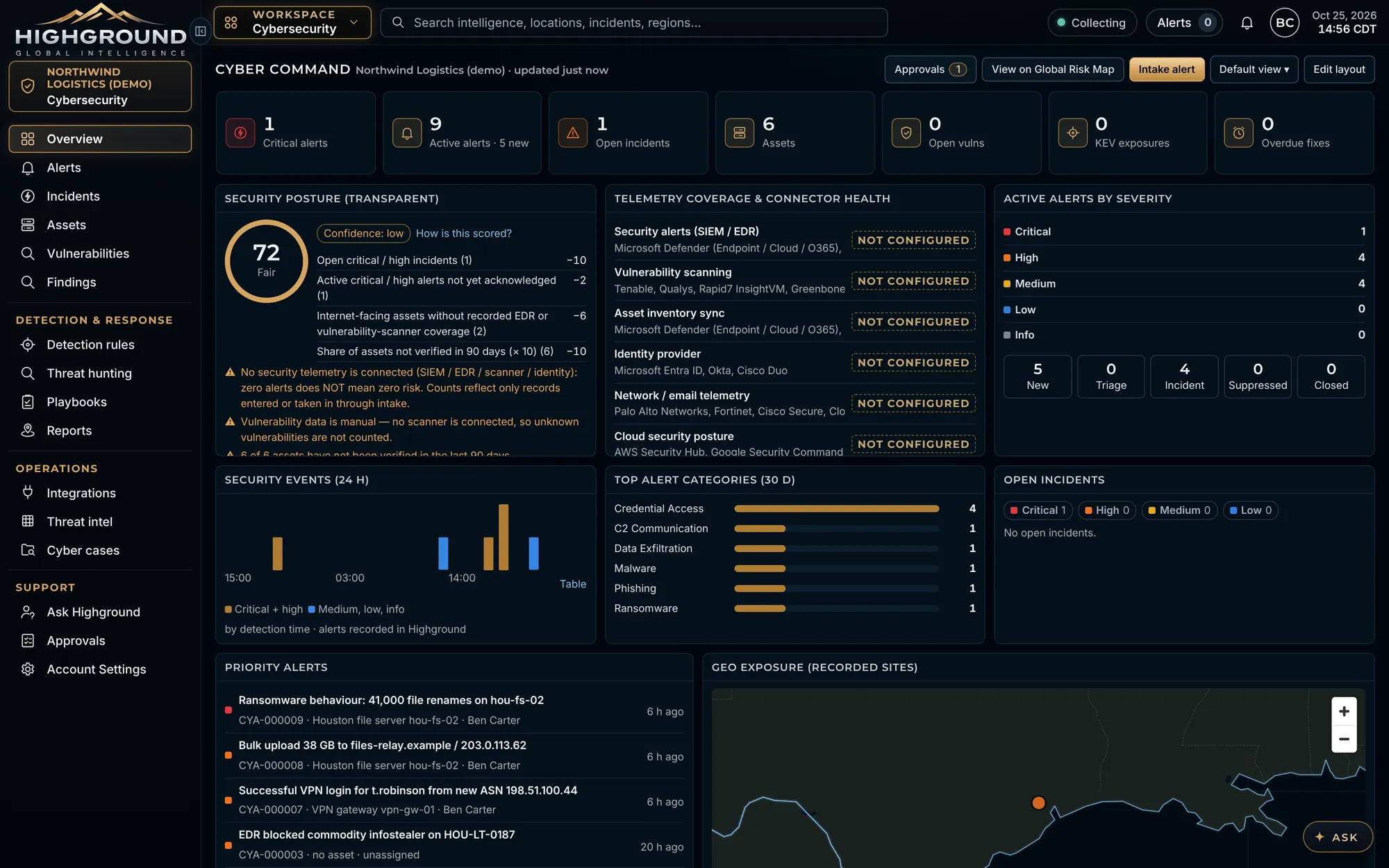Click the Open vulns shield icon
This screenshot has height=868, width=1389.
click(906, 133)
